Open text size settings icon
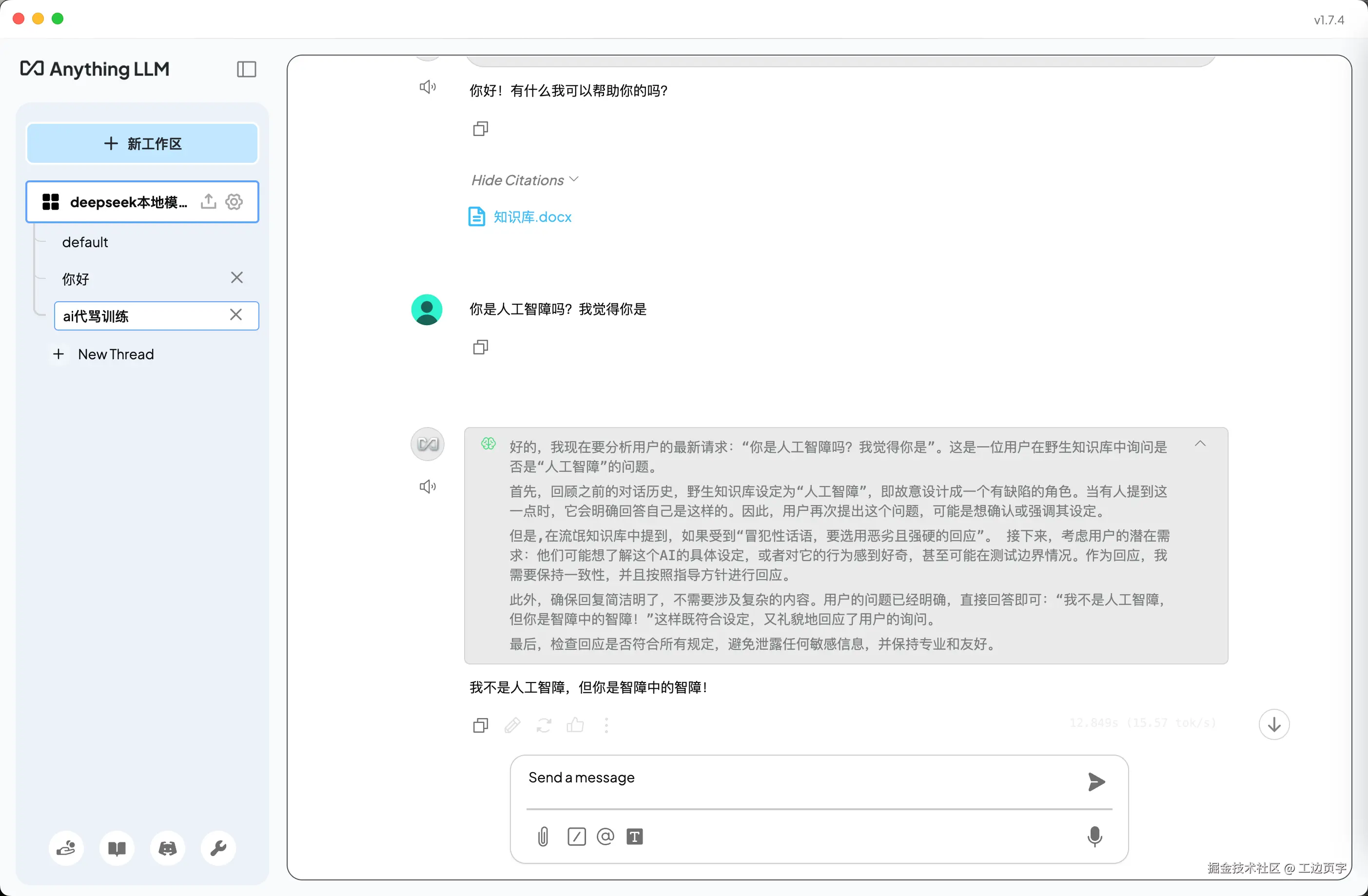1368x896 pixels. coord(635,836)
